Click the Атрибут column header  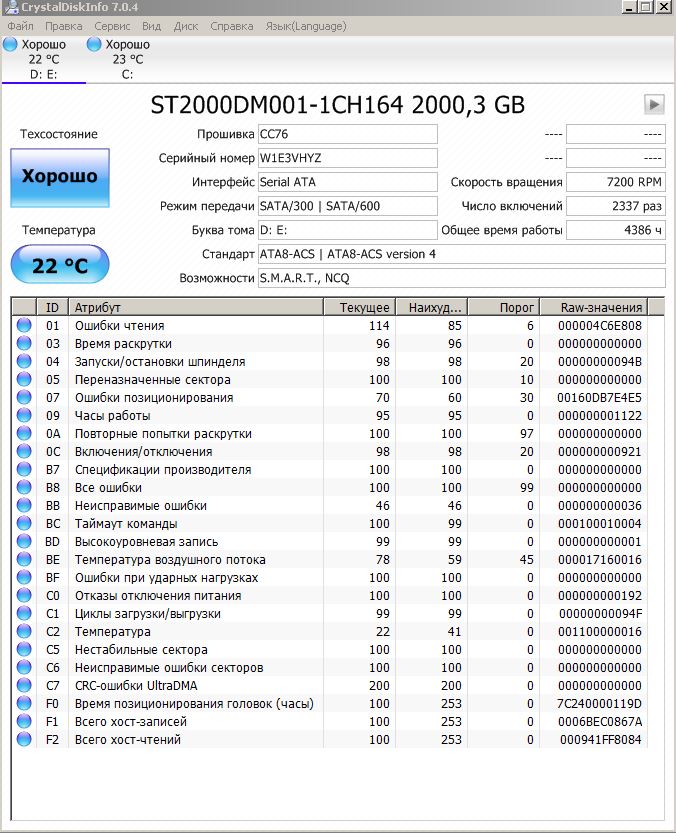coord(196,307)
